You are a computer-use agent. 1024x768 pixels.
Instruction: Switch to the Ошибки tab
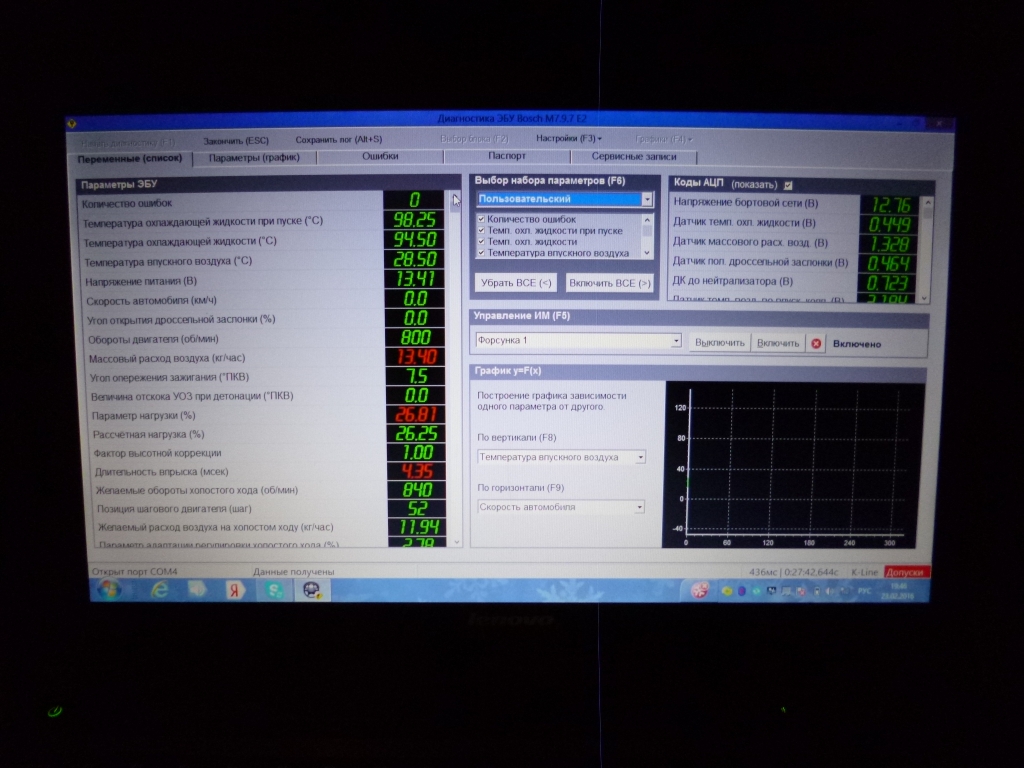(x=380, y=157)
